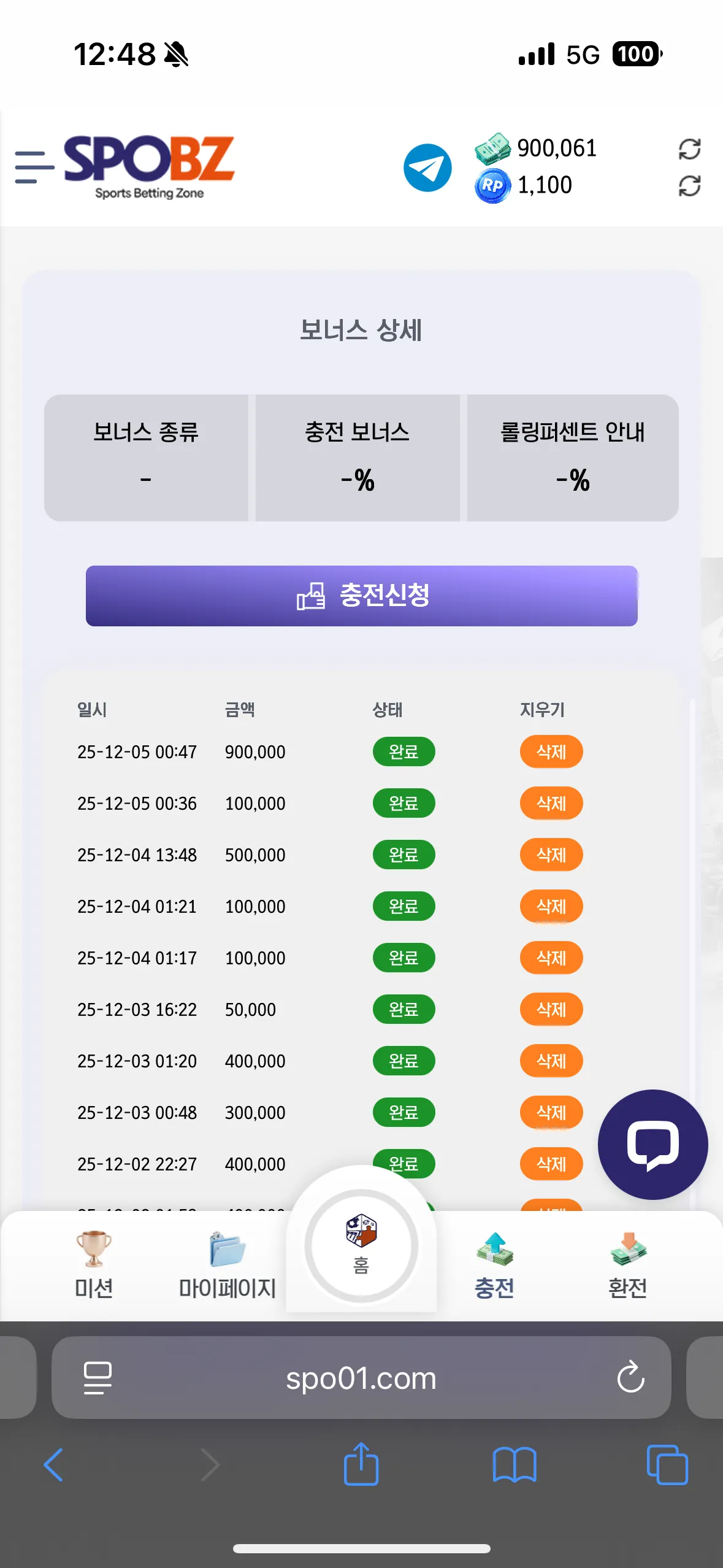Open the hamburger menu beside SPOBZ logo
Viewport: 723px width, 1568px height.
34,167
